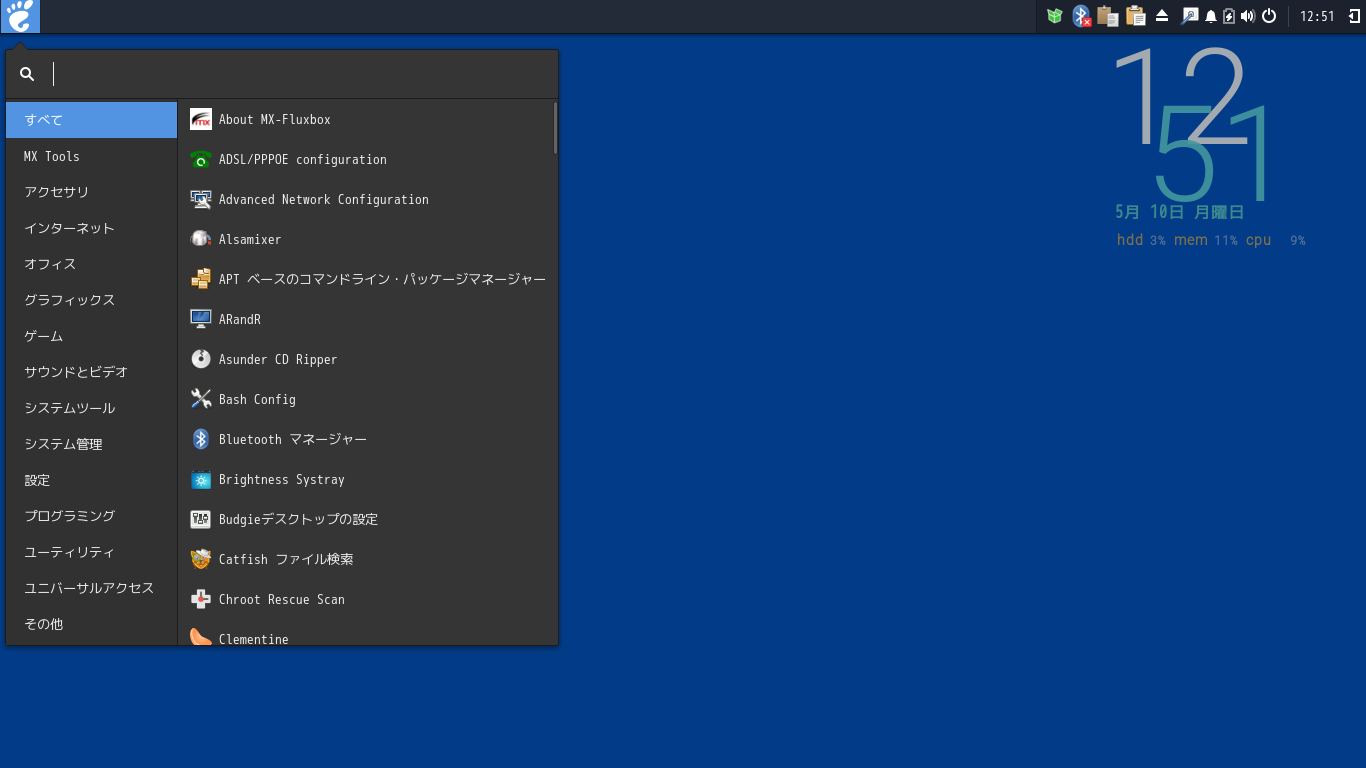Click the Bash Config tools icon
The height and width of the screenshot is (768, 1366).
[x=201, y=399]
